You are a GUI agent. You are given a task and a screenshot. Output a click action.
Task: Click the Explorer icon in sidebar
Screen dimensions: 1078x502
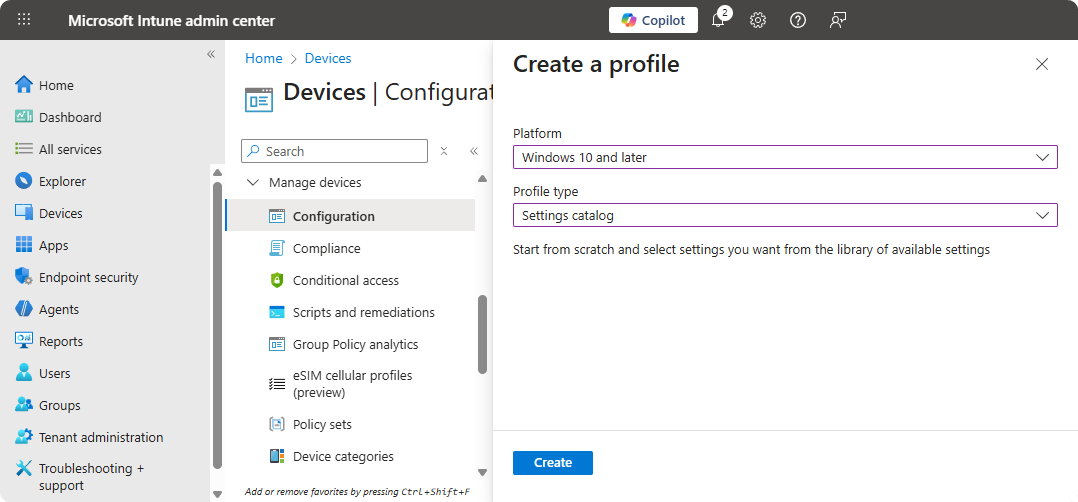pyautogui.click(x=24, y=181)
